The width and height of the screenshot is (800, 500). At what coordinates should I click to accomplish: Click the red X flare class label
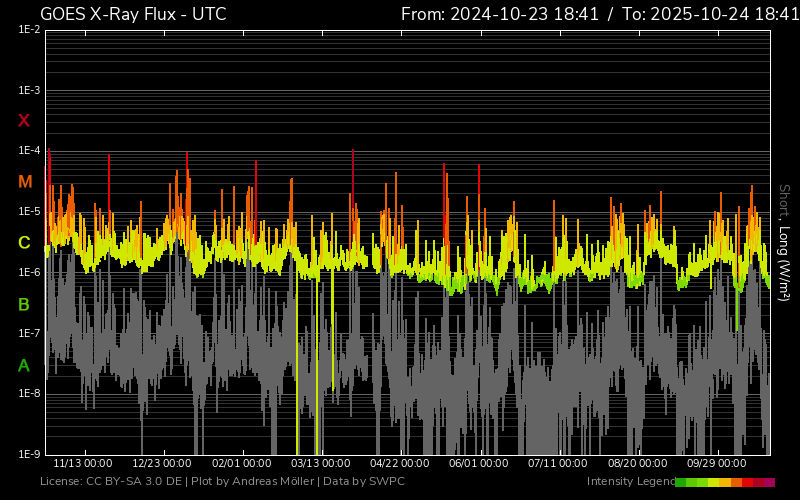(x=24, y=121)
